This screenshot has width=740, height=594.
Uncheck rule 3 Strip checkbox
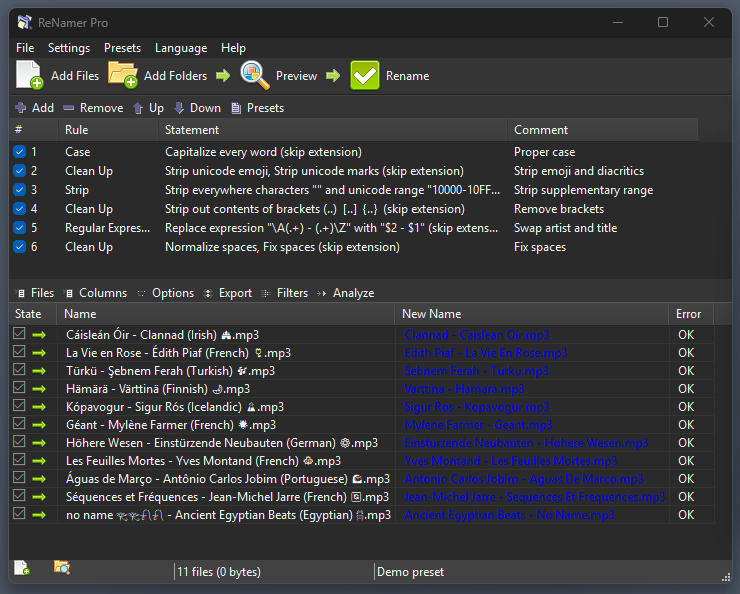pyautogui.click(x=19, y=190)
